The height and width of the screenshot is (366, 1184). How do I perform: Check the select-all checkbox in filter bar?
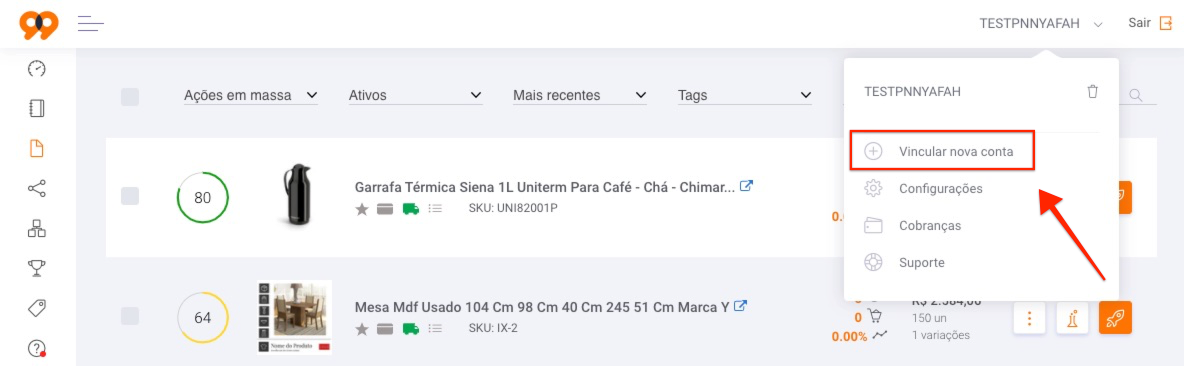[x=130, y=97]
